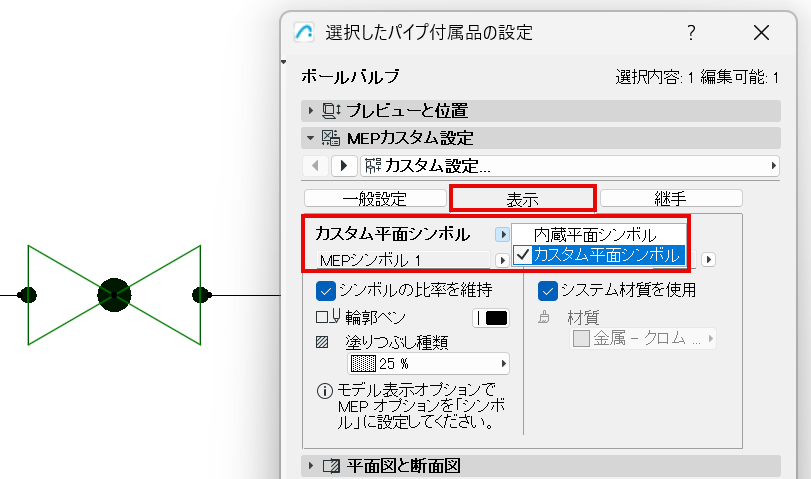Screen dimensions: 811x479
Task: Expand the 平面図と断面図 panel
Action: pyautogui.click(x=310, y=466)
